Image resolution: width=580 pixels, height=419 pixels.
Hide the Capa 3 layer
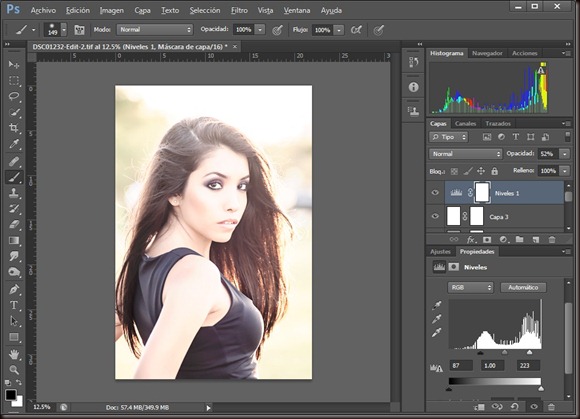point(435,216)
